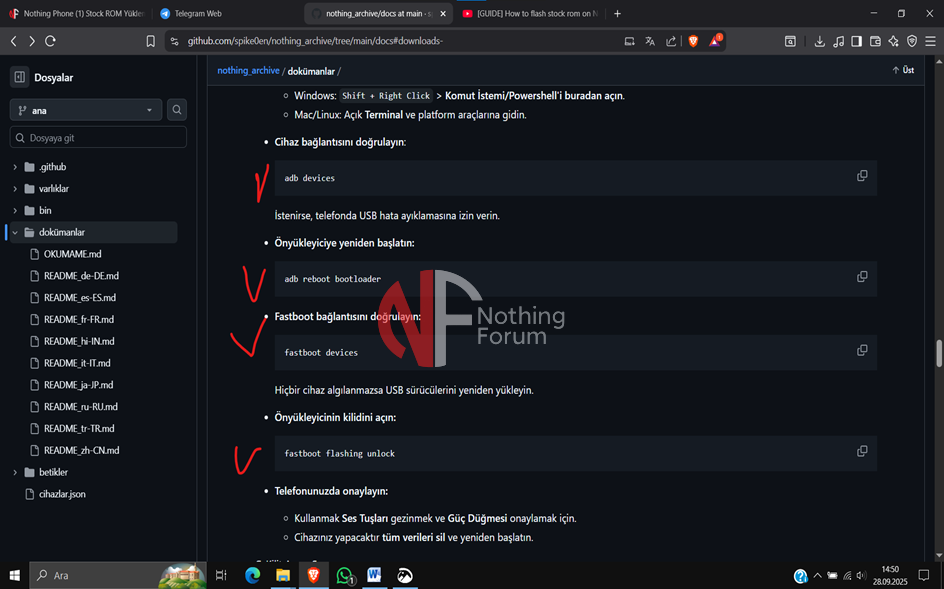Viewport: 944px width, 589px height.
Task: Click the file tree search icon
Action: [x=177, y=110]
